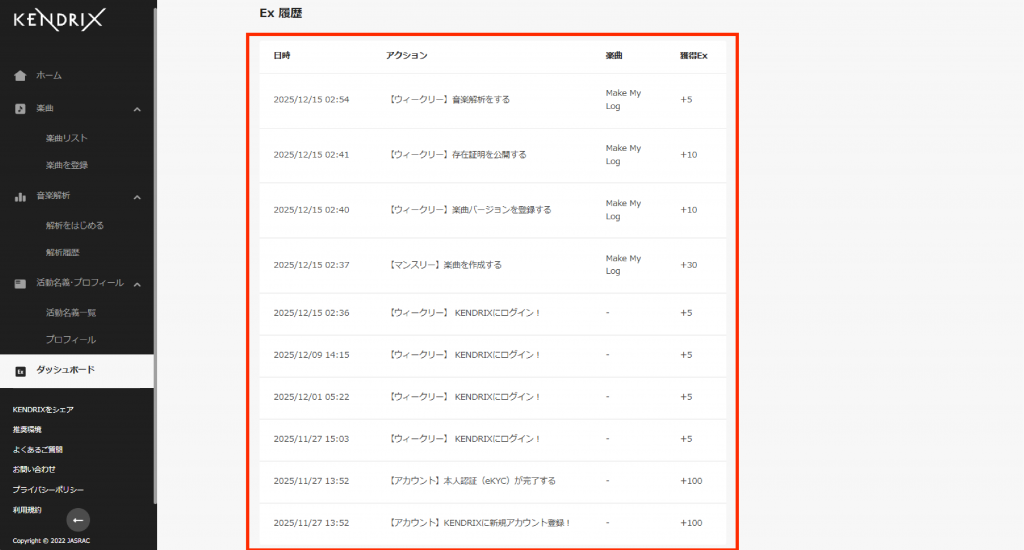This screenshot has width=1024, height=550.
Task: Open the プライバシーポリシー link
Action: pyautogui.click(x=48, y=490)
